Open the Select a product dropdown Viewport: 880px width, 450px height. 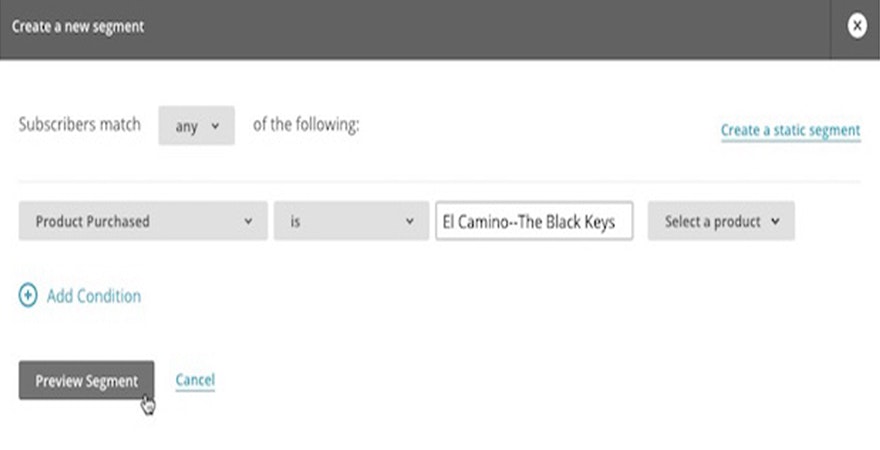[x=721, y=221]
